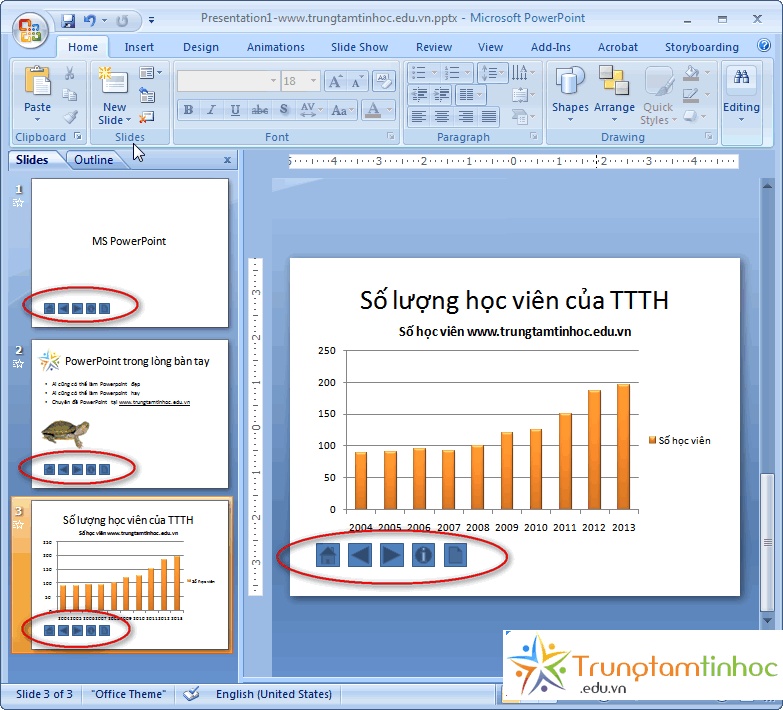The width and height of the screenshot is (783, 710).
Task: Insert a New Slide
Action: tap(114, 95)
